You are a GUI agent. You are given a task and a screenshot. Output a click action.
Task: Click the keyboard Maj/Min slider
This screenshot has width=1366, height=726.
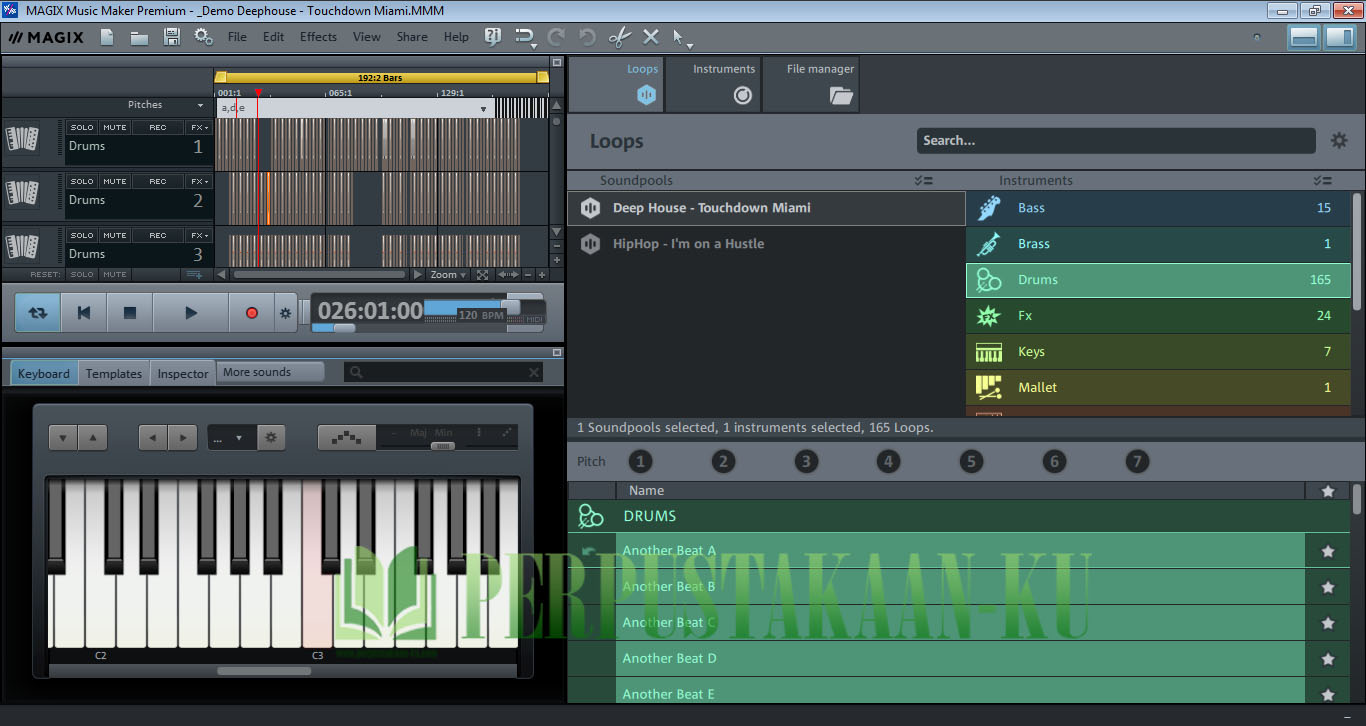click(x=442, y=445)
